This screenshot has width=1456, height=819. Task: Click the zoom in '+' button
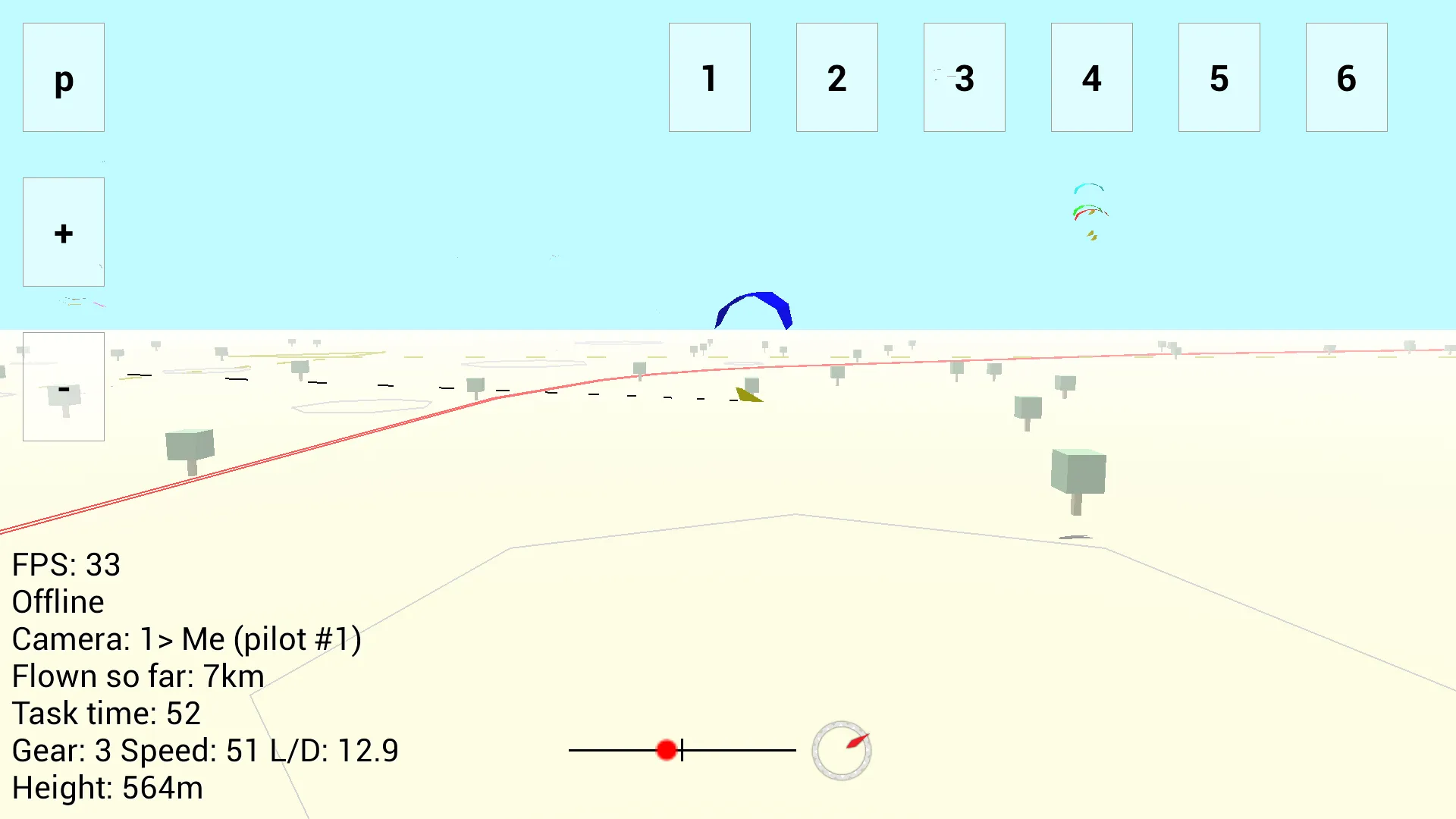click(63, 232)
